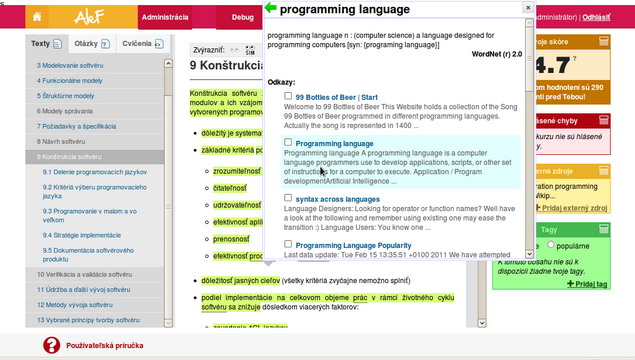Screen dimensions: 635x360
Task: Collapse the reported errors widget icon
Action: click(x=603, y=120)
